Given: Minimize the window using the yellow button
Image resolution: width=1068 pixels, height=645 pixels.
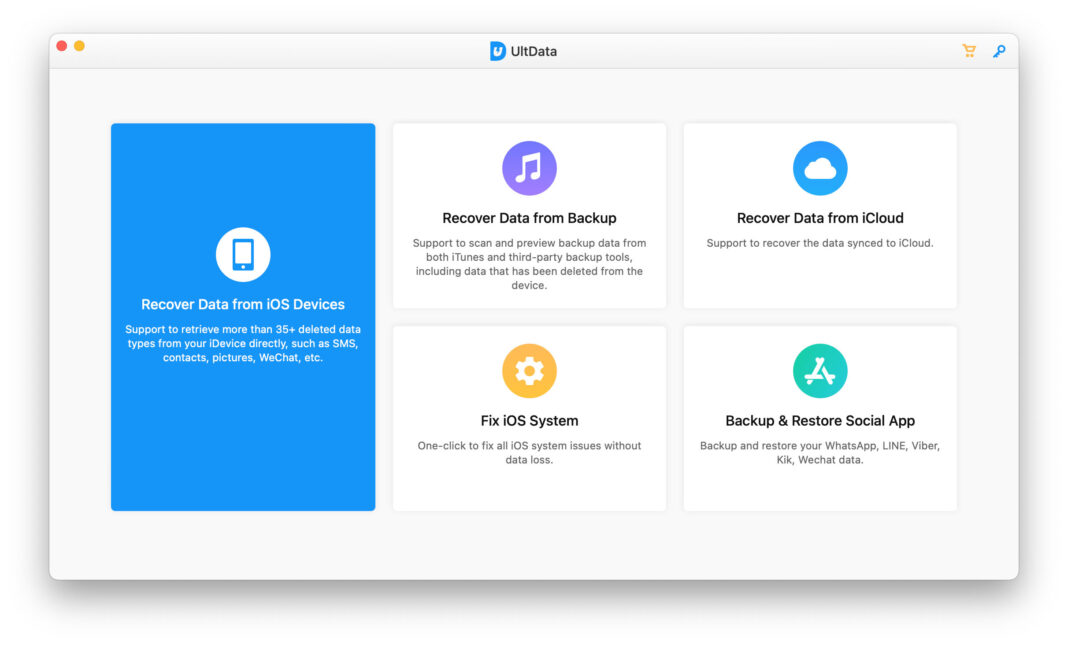Looking at the screenshot, I should (78, 45).
